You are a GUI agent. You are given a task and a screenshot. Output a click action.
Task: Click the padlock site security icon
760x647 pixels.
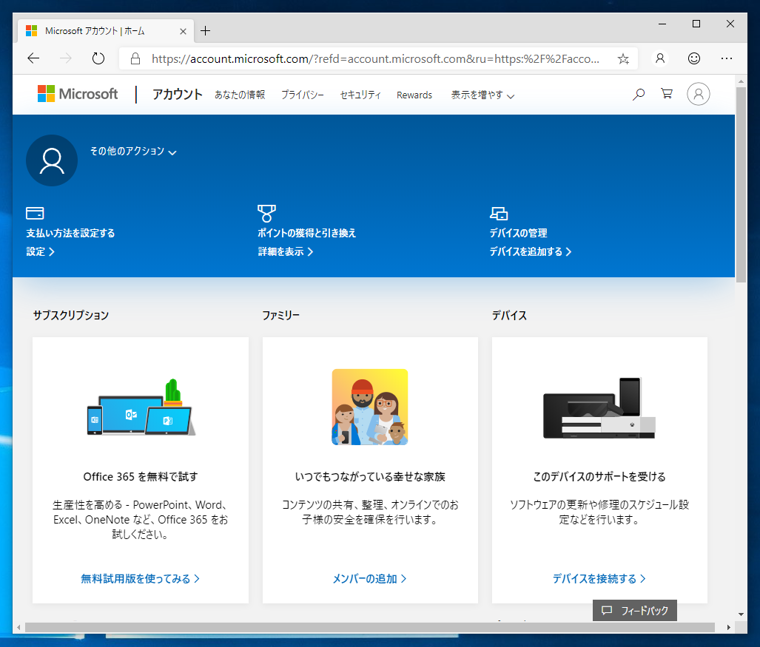[136, 59]
